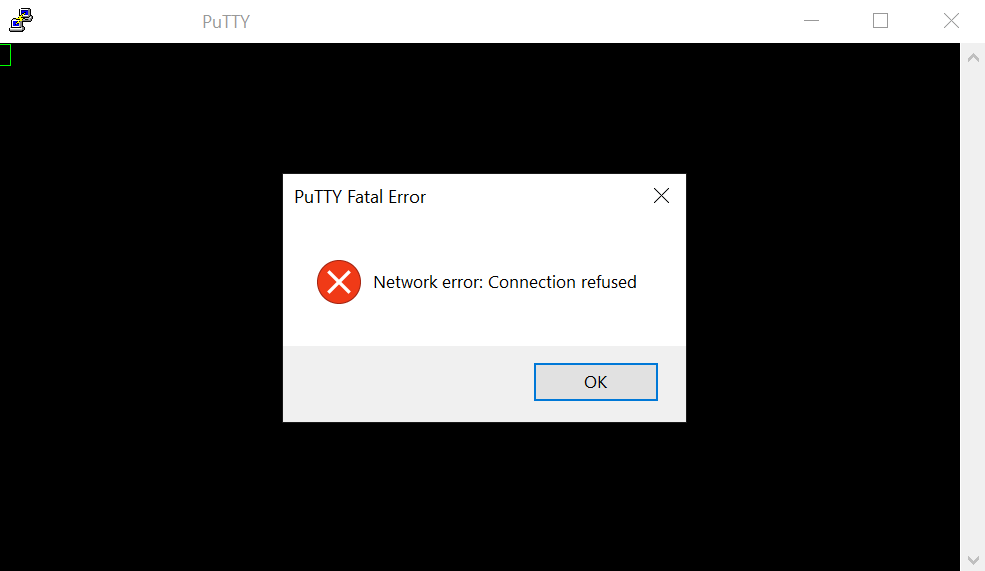Image resolution: width=985 pixels, height=571 pixels.
Task: Click the vertical scrollbar track
Action: [973, 310]
